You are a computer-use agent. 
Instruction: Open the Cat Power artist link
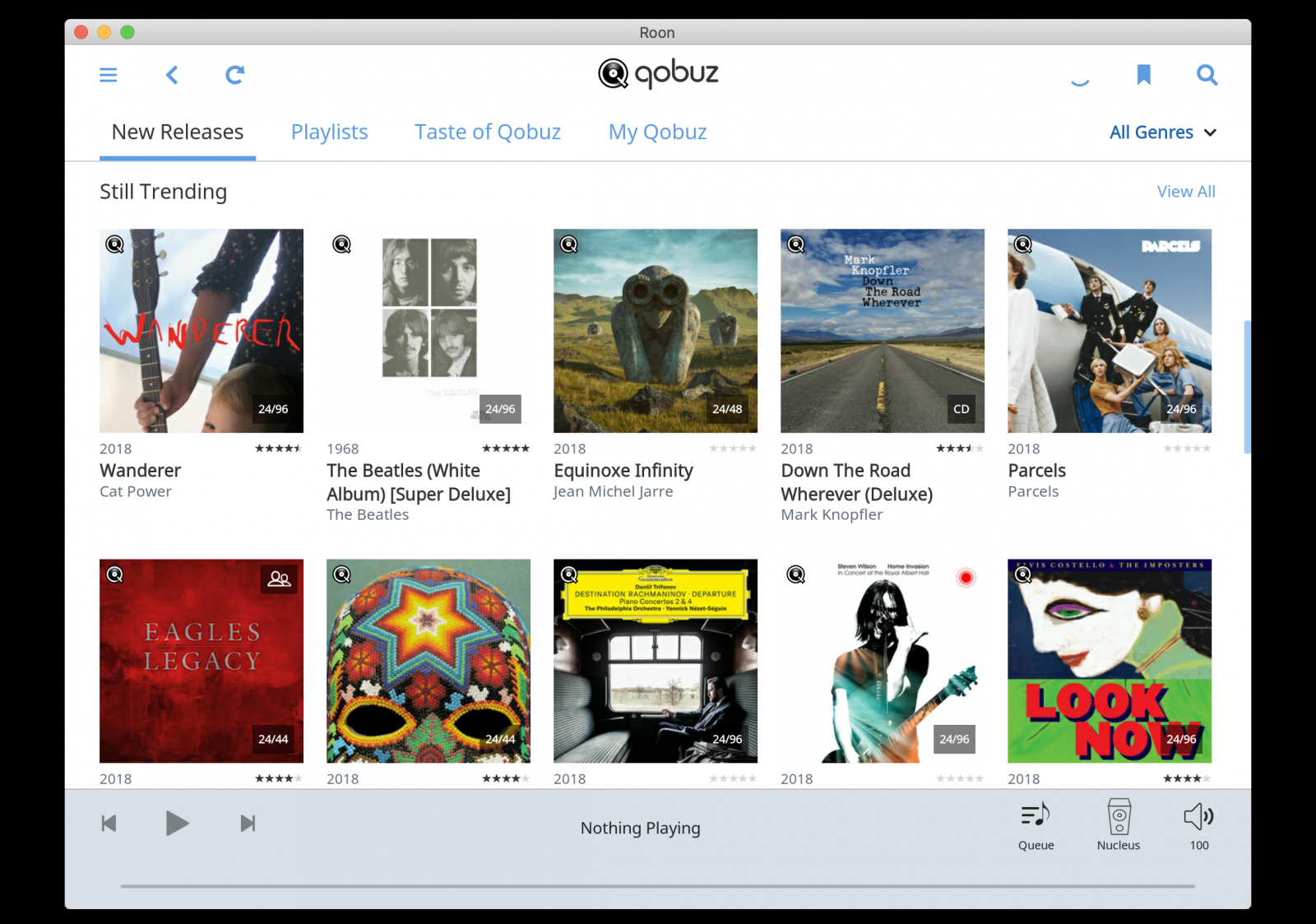tap(136, 491)
